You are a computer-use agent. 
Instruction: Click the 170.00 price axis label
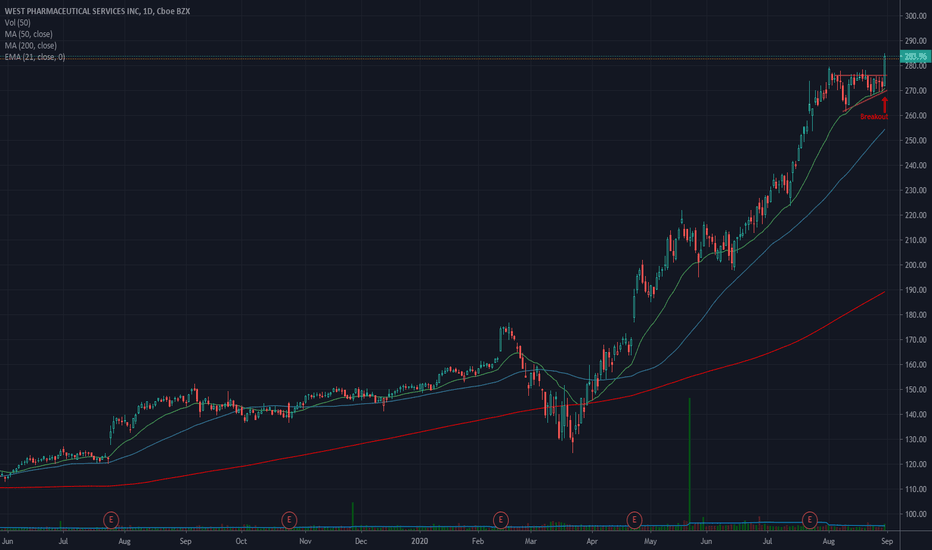916,340
